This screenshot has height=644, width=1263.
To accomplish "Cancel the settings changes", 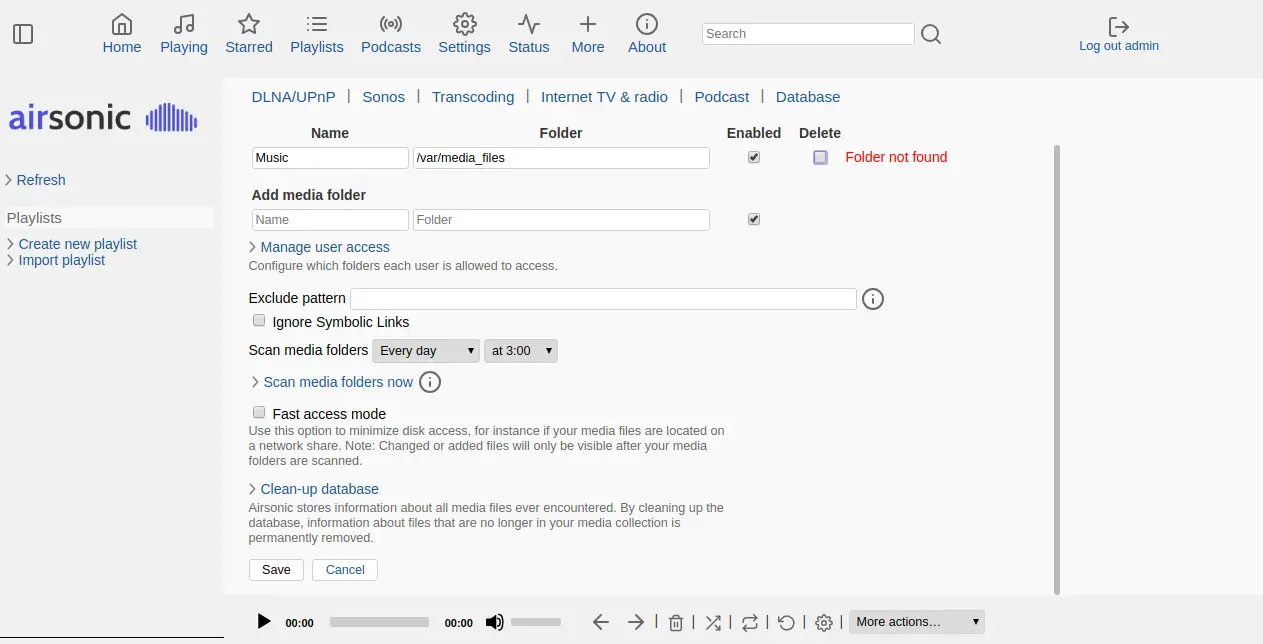I will 345,570.
